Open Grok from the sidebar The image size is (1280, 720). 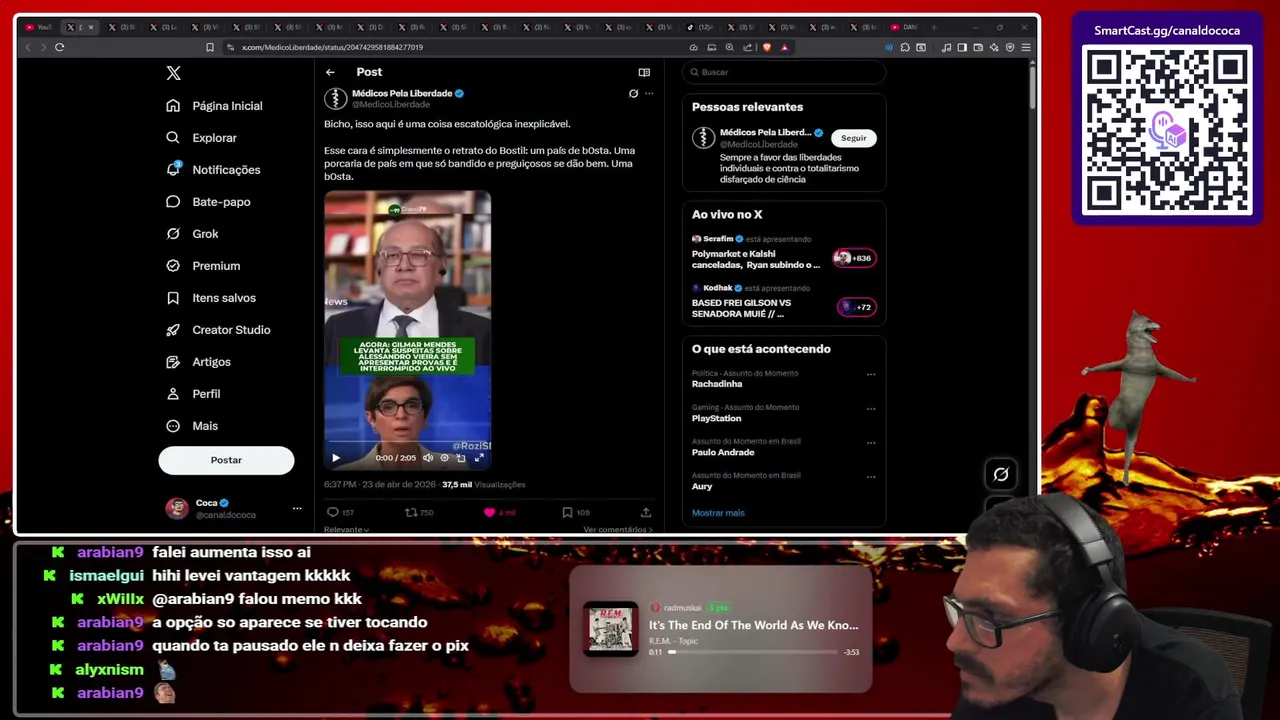point(192,234)
